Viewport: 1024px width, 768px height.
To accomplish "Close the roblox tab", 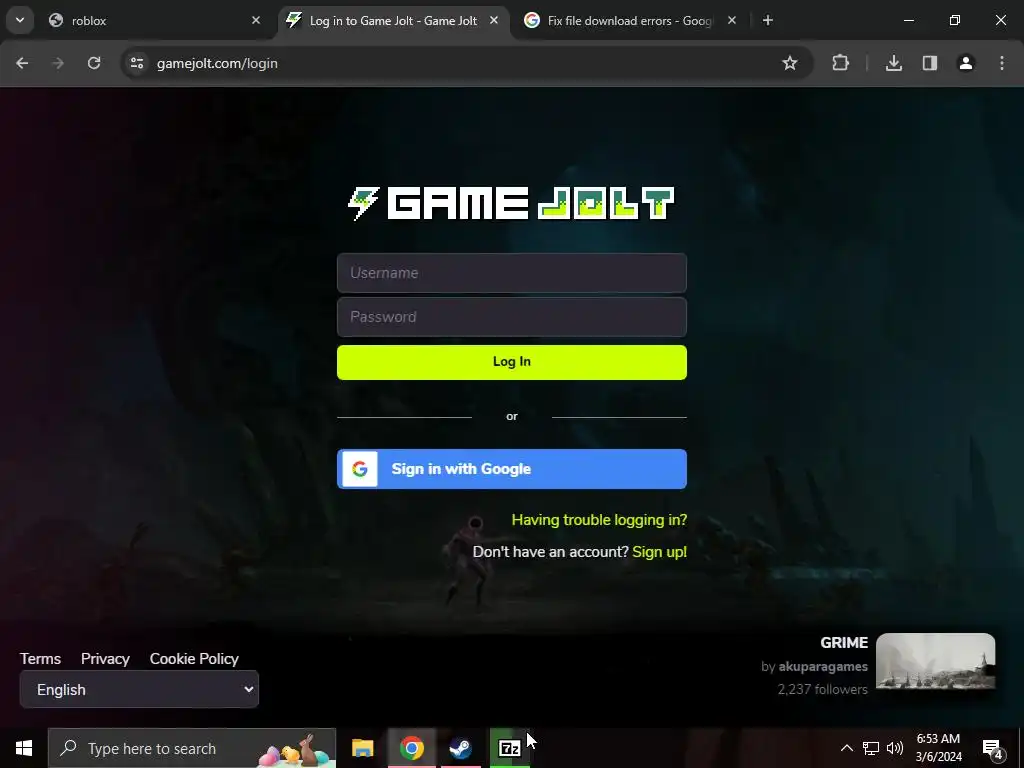I will (256, 20).
